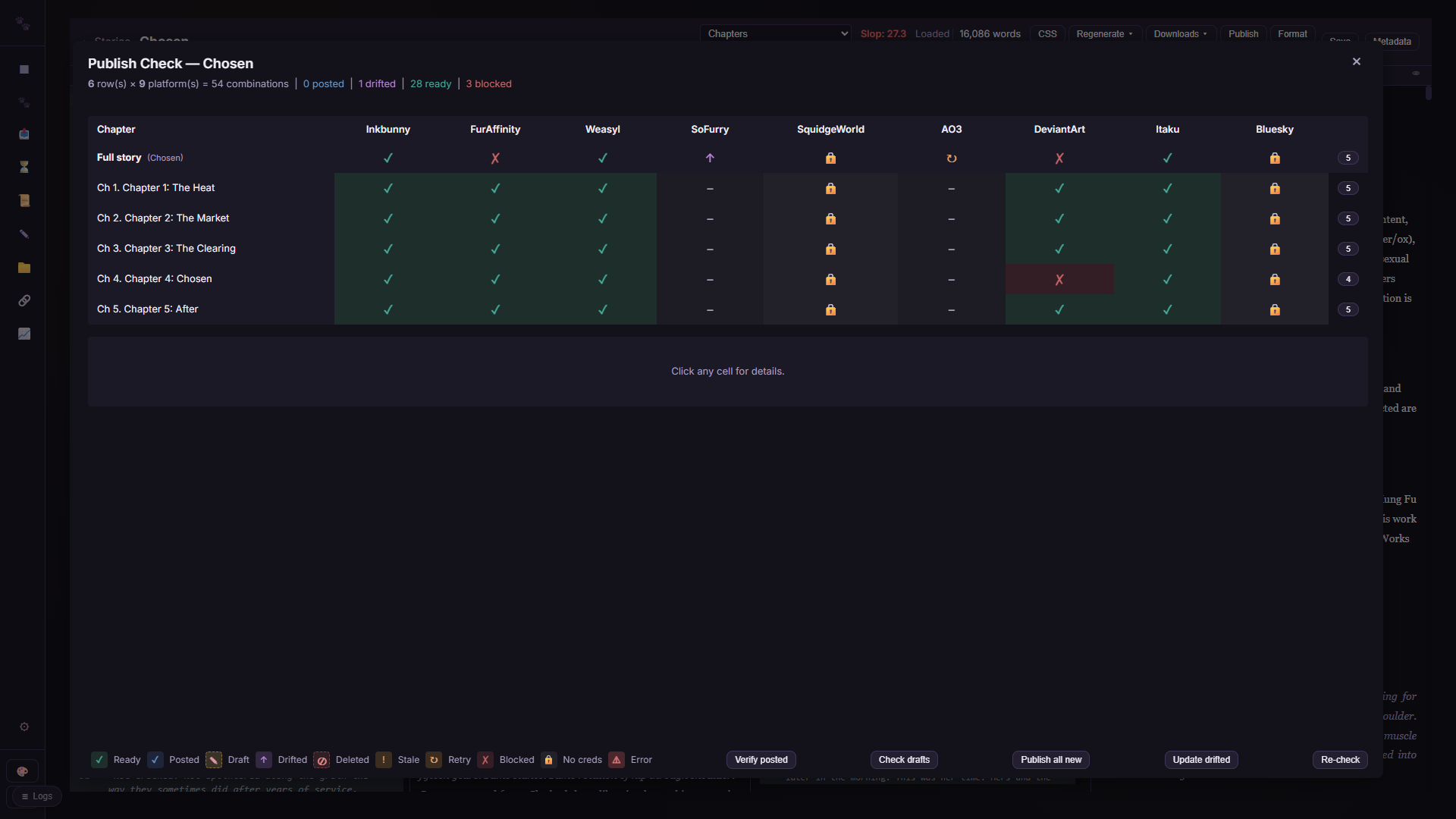Click the Itaku checkmark for Full story
The image size is (1456, 819).
point(1168,158)
